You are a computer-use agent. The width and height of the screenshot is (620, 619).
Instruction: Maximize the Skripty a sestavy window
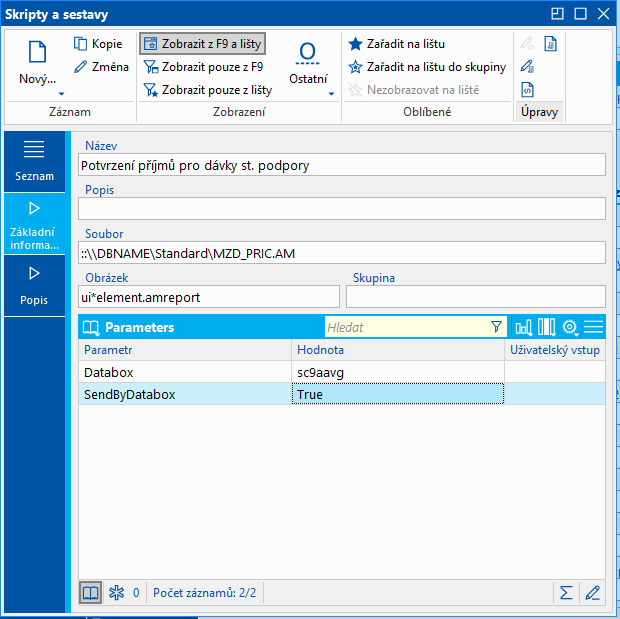click(580, 14)
